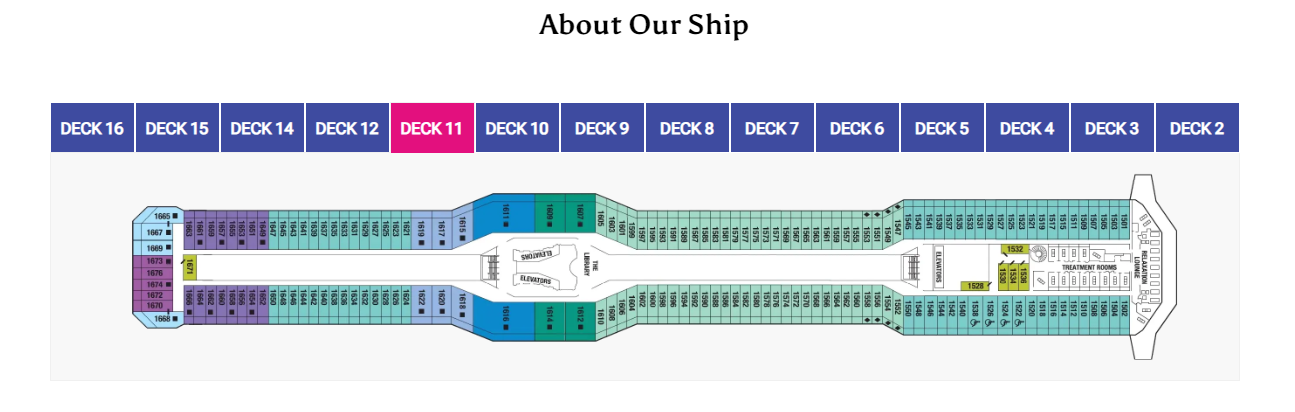The width and height of the screenshot is (1295, 412).
Task: Open the Deck 10 tab
Action: click(x=517, y=128)
